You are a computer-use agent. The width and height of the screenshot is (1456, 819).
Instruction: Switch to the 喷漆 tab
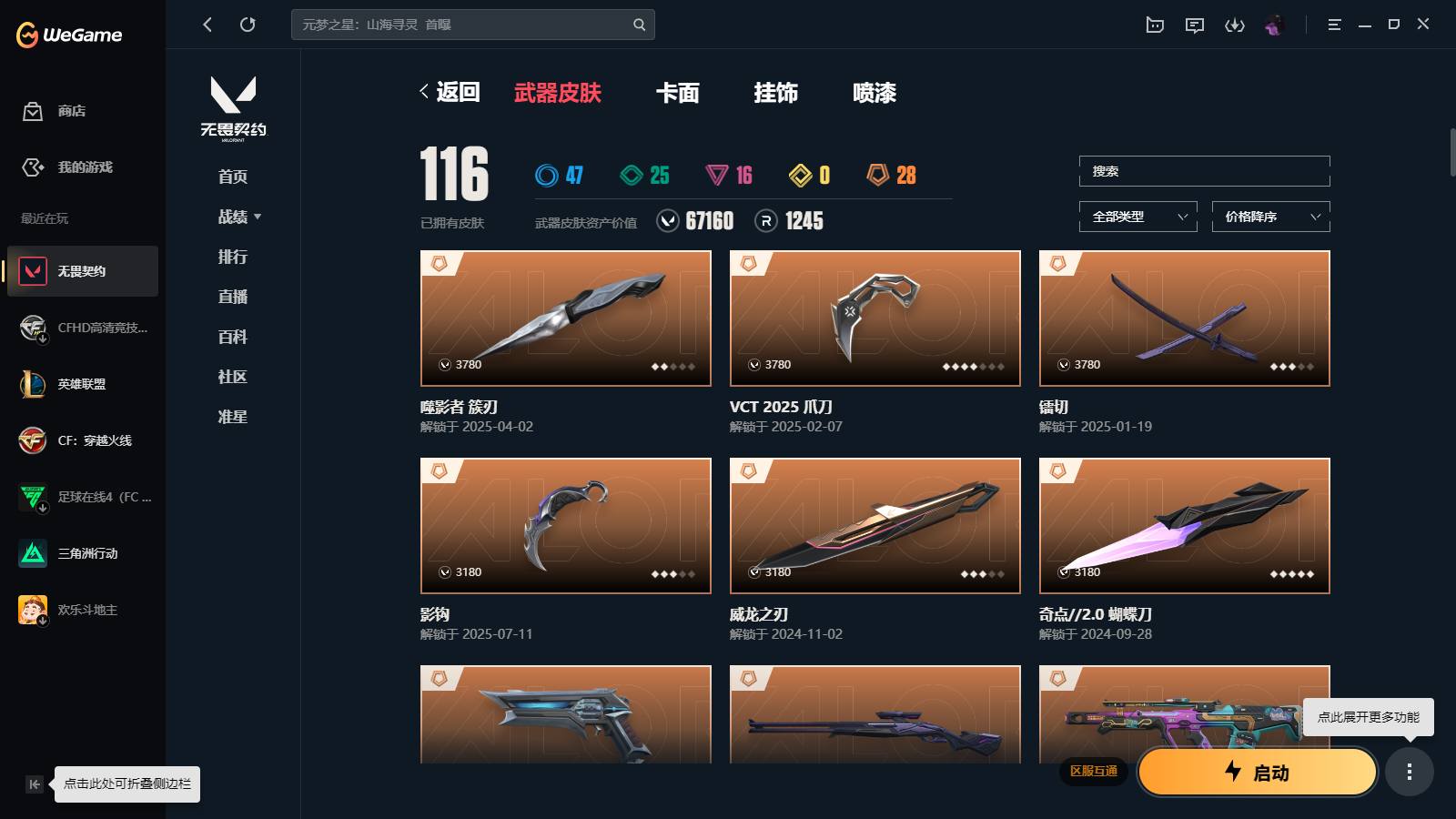coord(875,93)
